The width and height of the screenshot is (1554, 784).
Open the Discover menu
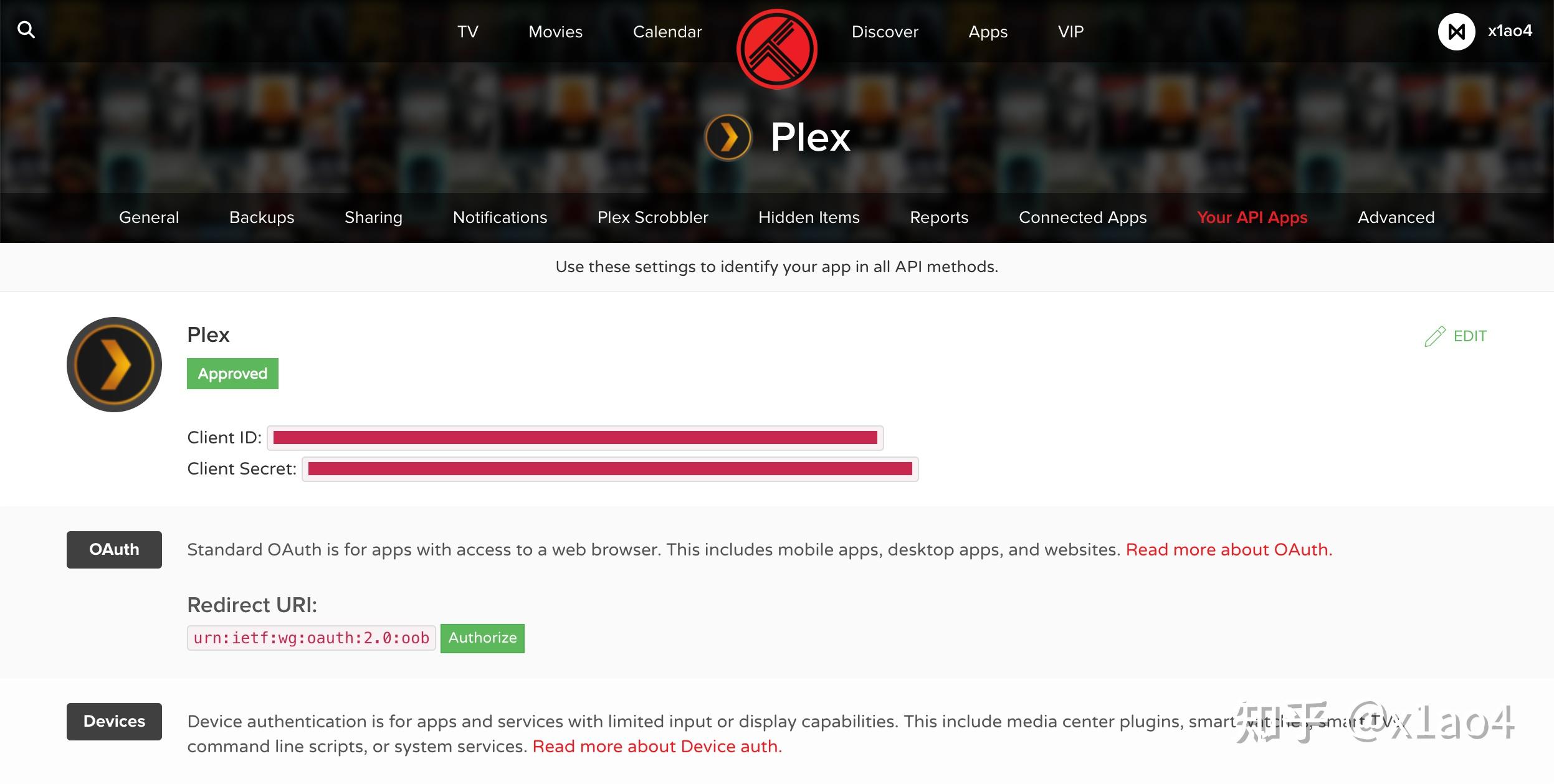(x=885, y=31)
